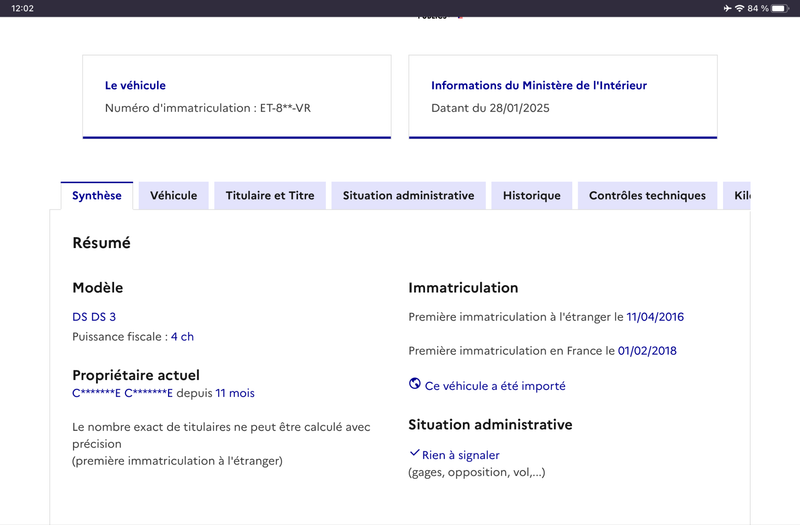This screenshot has height=525, width=800.
Task: Click the 'Rien à signaler' status text
Action: coord(461,455)
